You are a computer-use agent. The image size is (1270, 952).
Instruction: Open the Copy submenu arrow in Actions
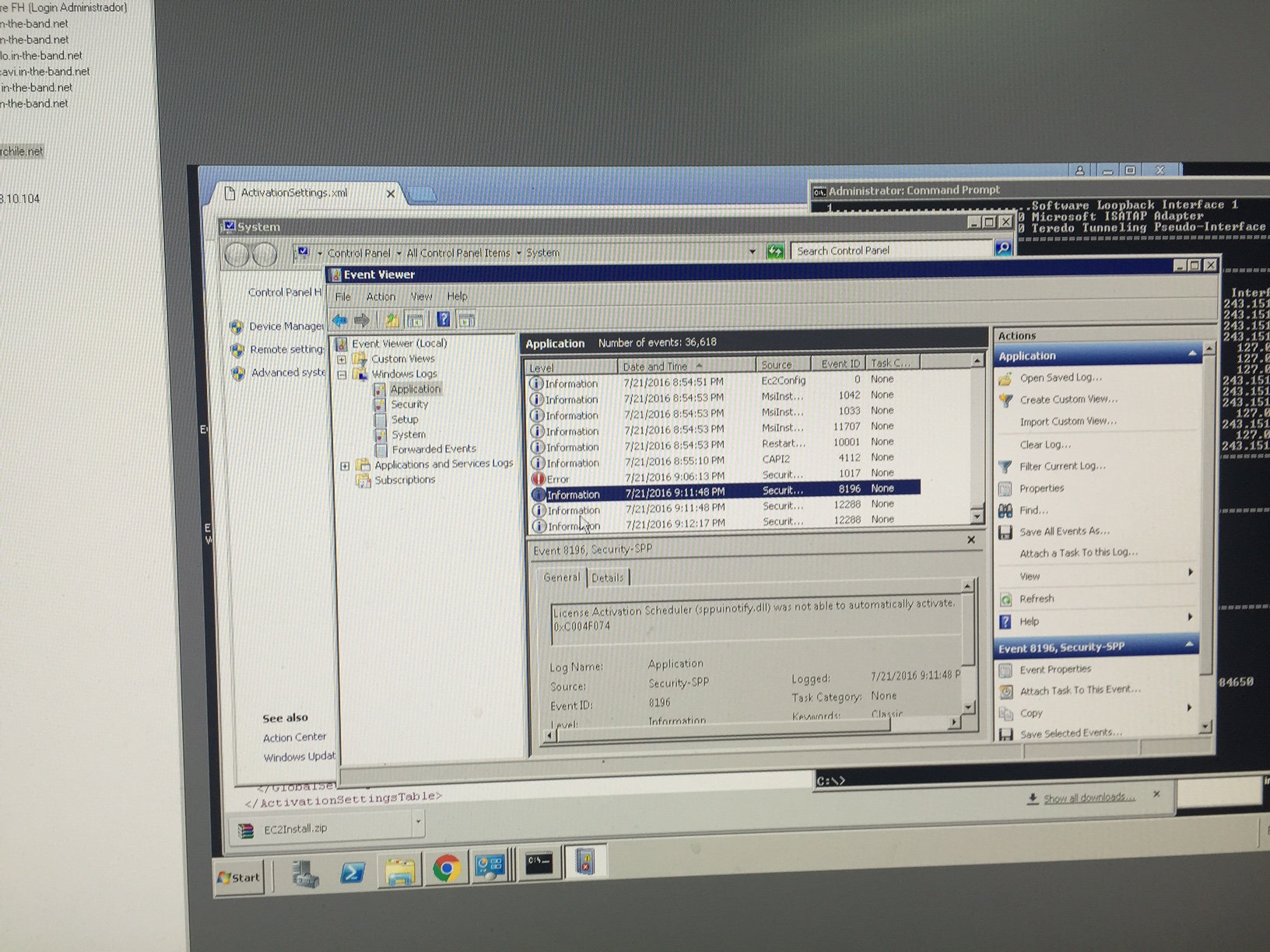[1189, 708]
